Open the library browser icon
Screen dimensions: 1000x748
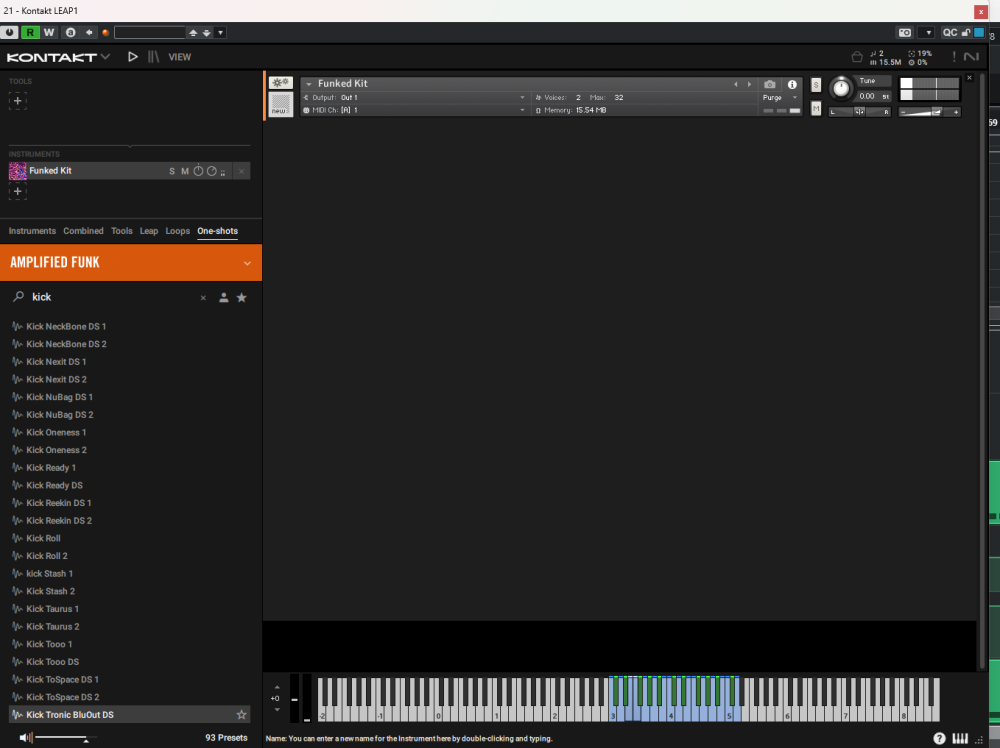(153, 57)
